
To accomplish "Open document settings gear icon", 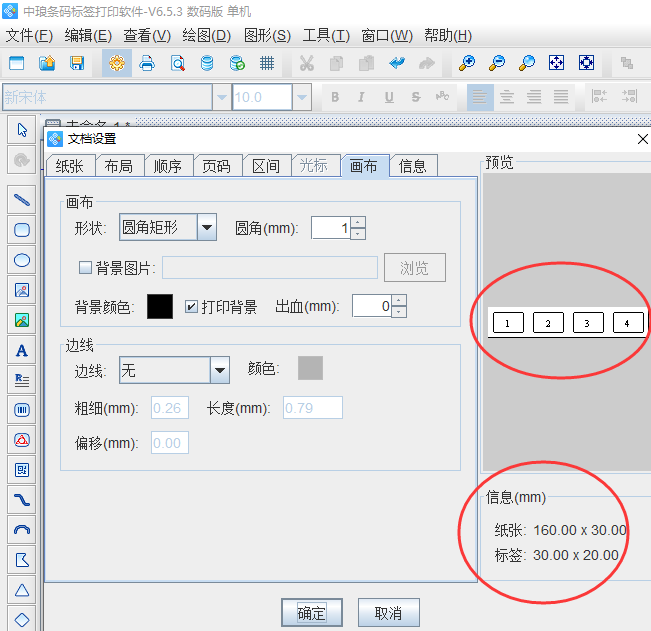I will click(x=117, y=63).
